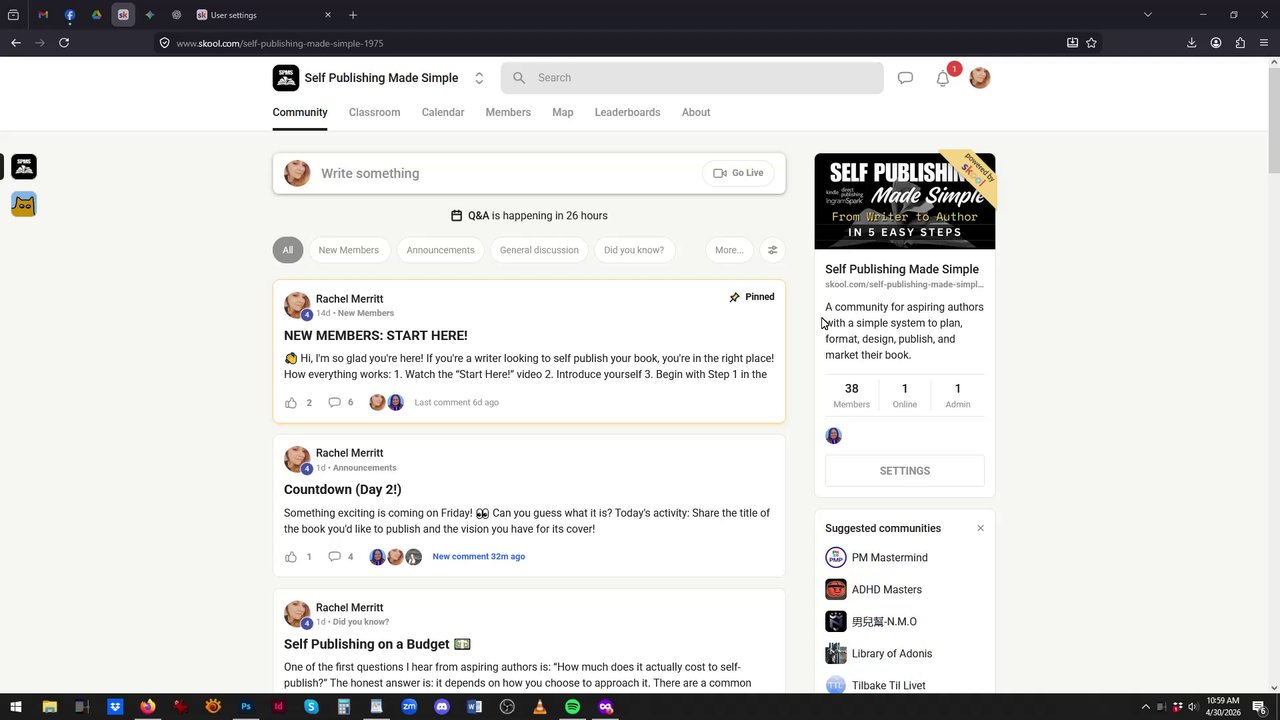Select the Did you know? filter chip
The height and width of the screenshot is (720, 1280).
(x=634, y=250)
